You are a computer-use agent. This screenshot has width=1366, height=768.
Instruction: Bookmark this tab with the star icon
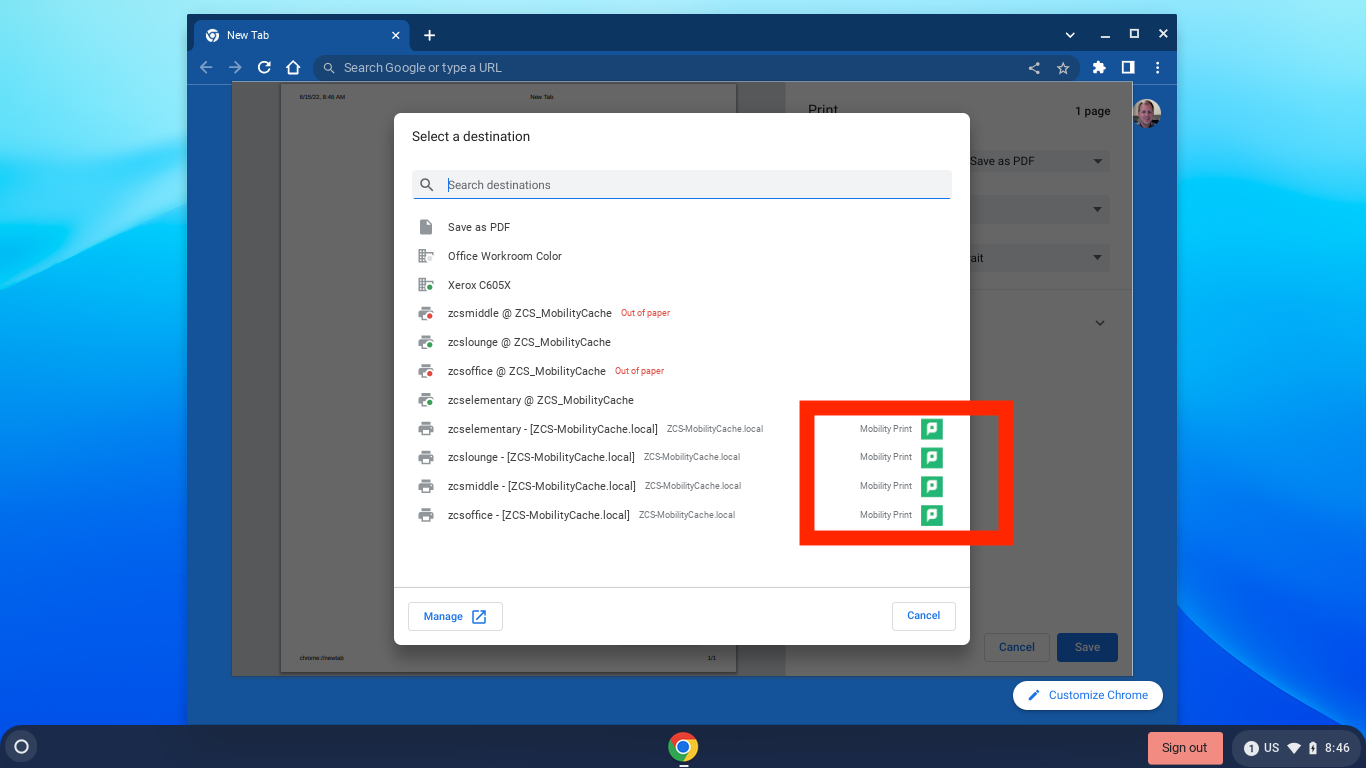click(x=1063, y=68)
